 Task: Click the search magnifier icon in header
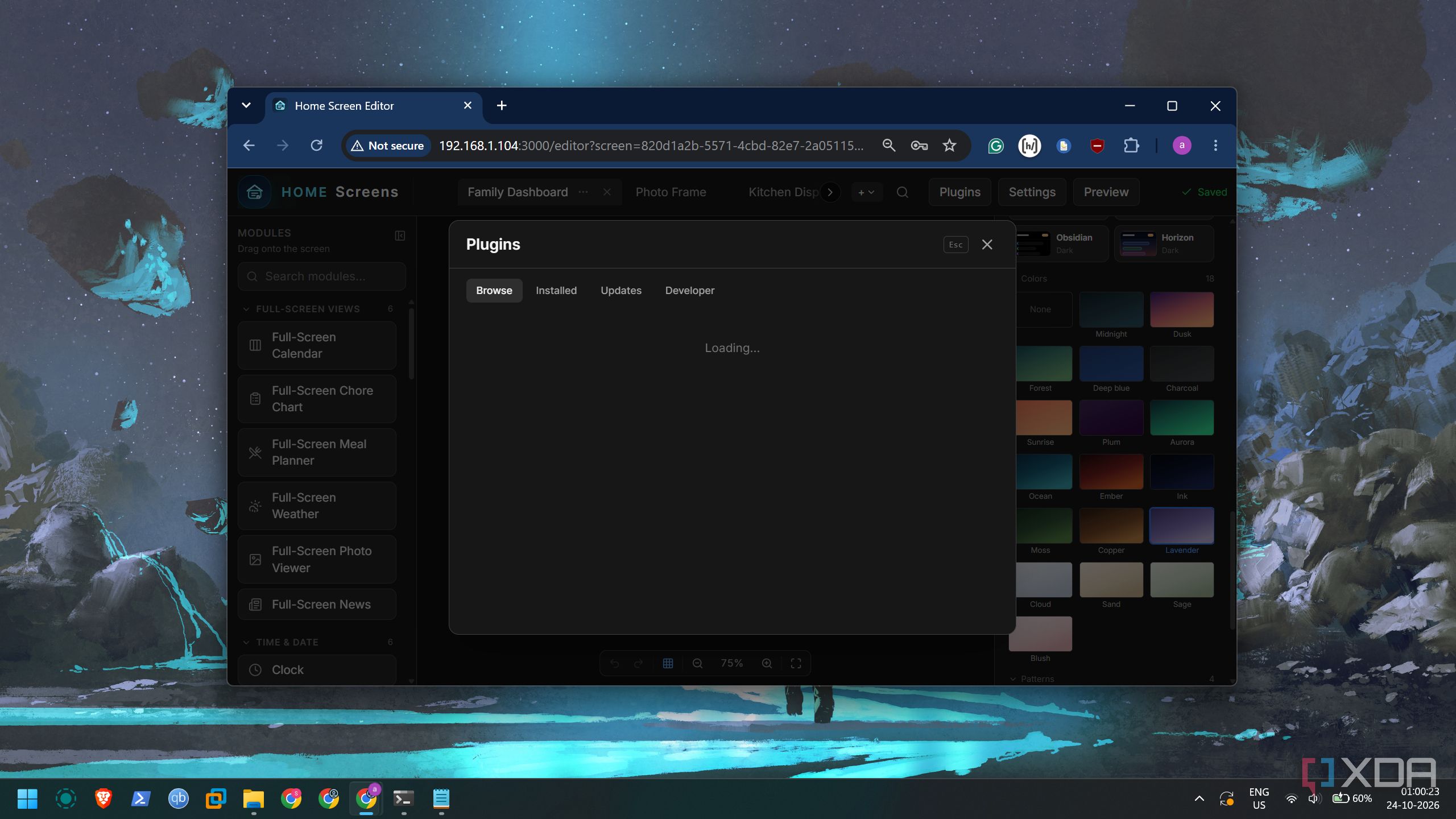tap(902, 192)
